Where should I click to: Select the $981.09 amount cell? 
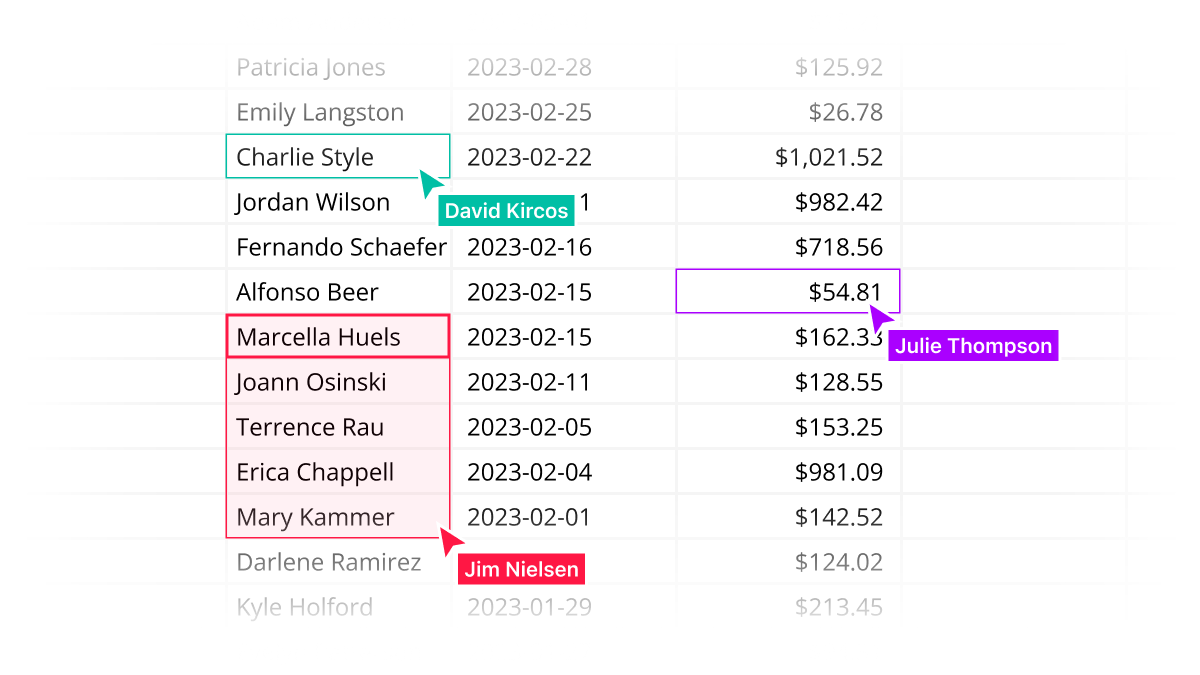coord(788,472)
